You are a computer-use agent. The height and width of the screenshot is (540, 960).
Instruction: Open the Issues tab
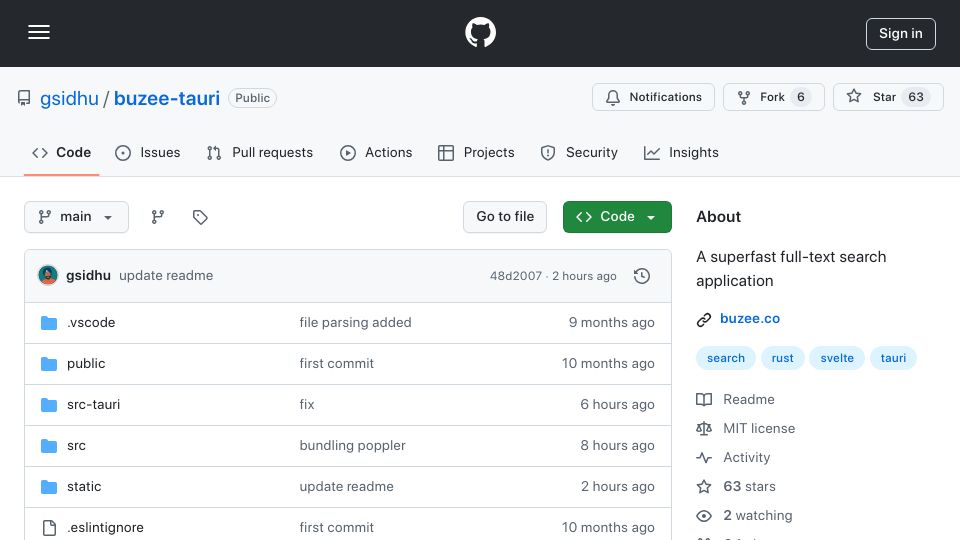point(148,152)
